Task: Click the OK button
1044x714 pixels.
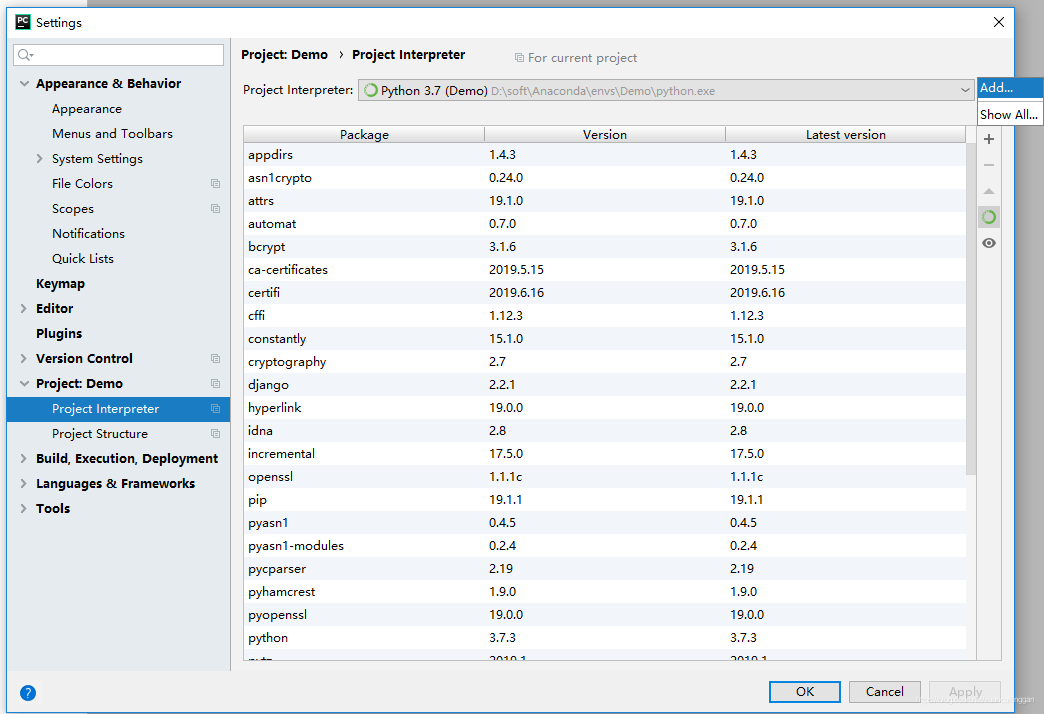Action: point(804,691)
